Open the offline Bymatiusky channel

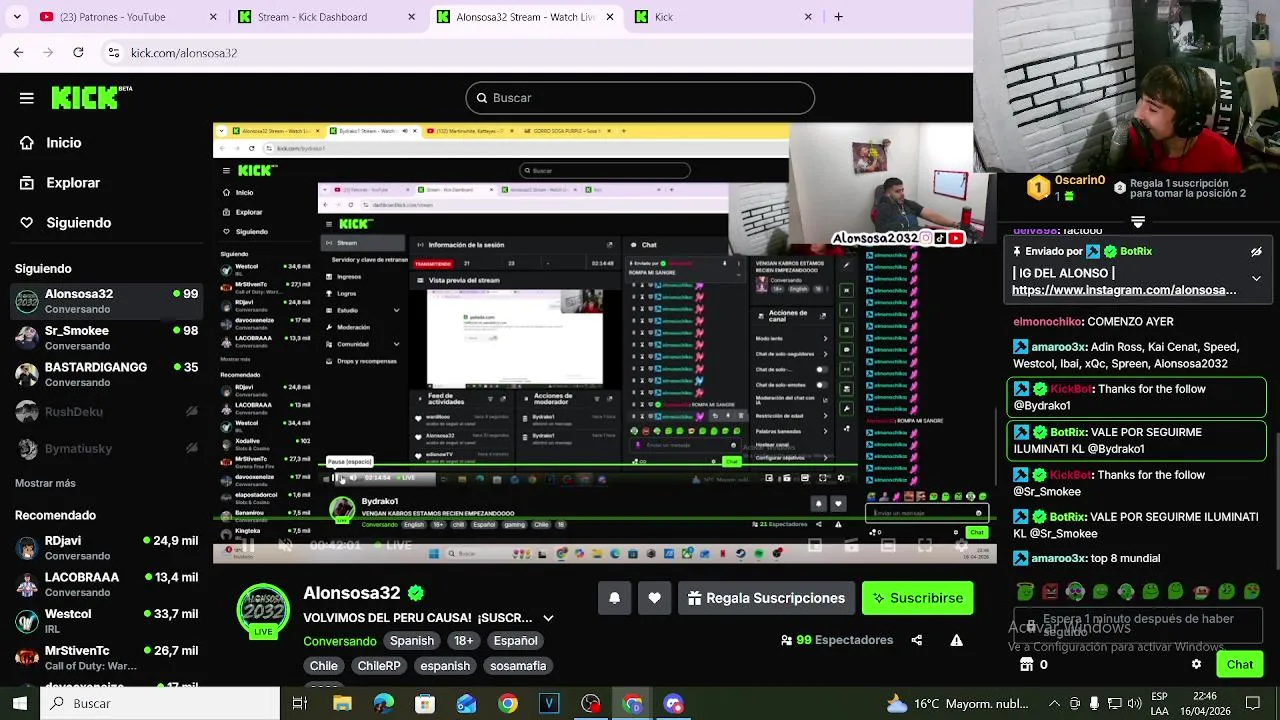(x=106, y=449)
